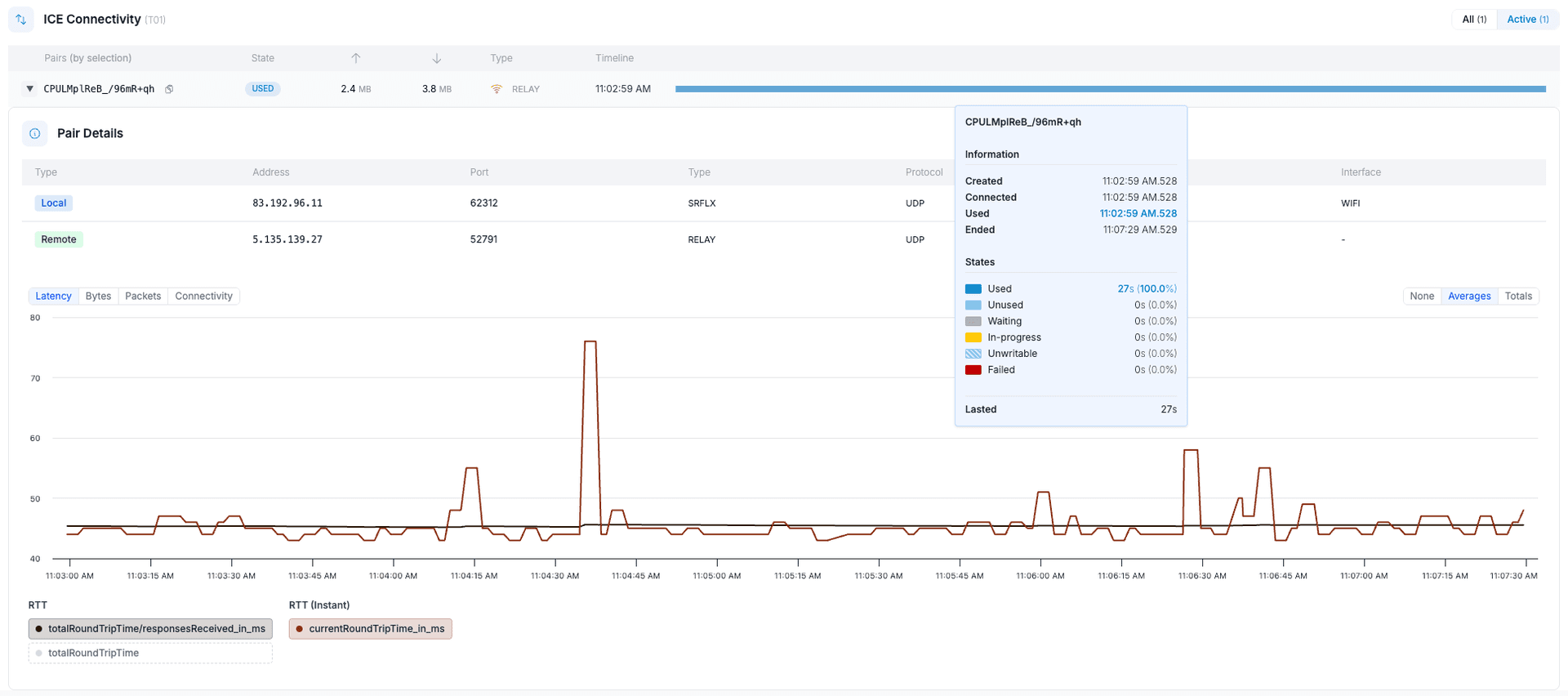Copy the pair ID CPULMplReB_/96mR+qh
The height and width of the screenshot is (696, 1568).
pyautogui.click(x=169, y=89)
